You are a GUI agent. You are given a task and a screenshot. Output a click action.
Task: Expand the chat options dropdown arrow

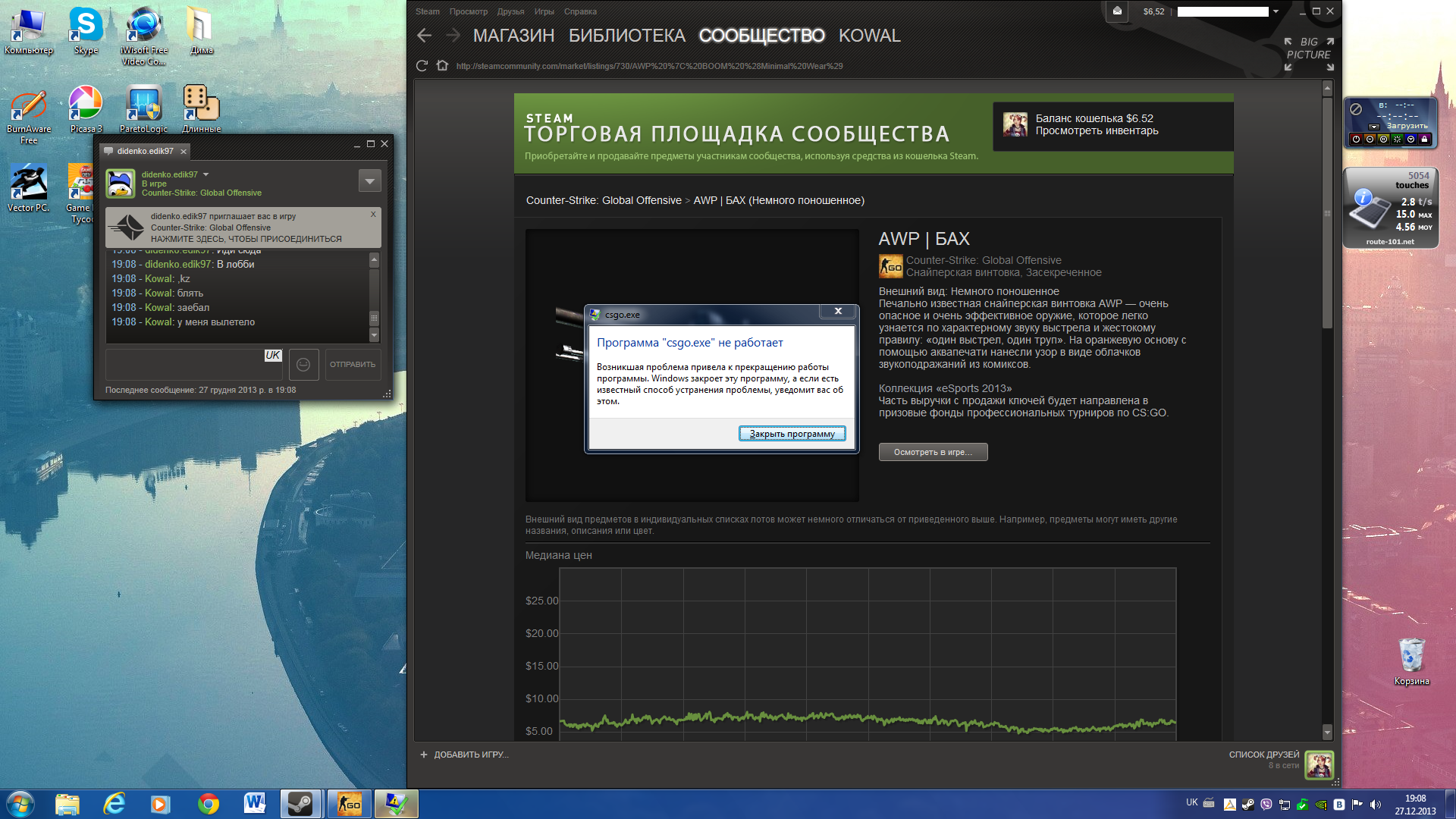click(369, 181)
